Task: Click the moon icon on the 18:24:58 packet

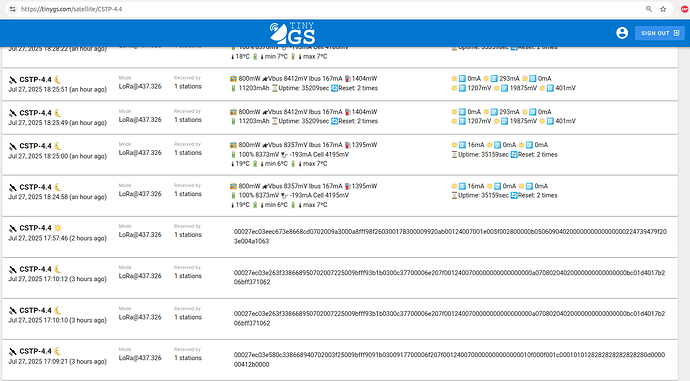Action: (x=58, y=187)
